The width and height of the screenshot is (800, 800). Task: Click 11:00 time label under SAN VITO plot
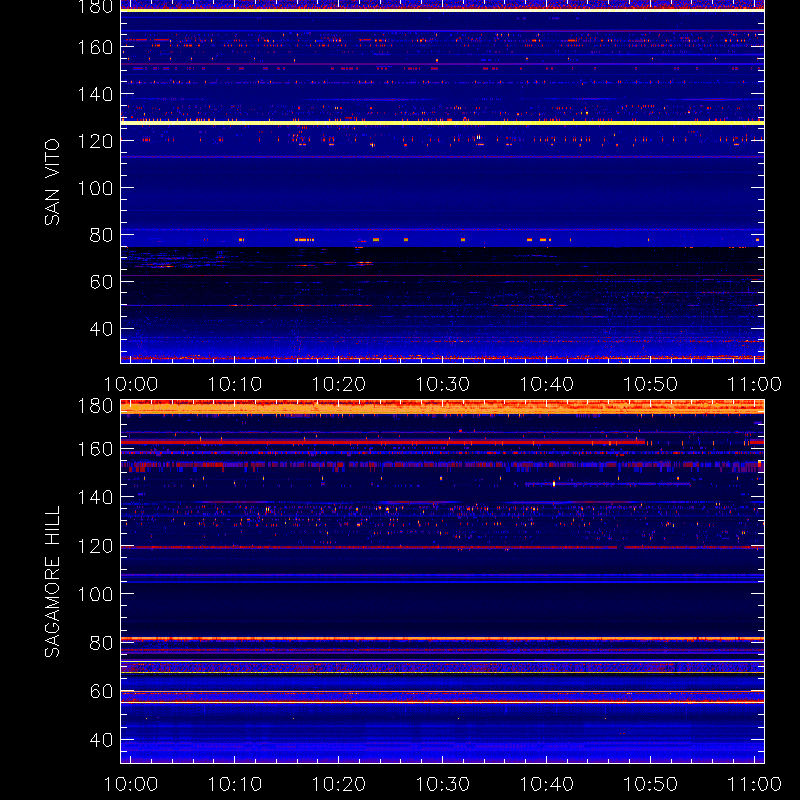[x=755, y=384]
